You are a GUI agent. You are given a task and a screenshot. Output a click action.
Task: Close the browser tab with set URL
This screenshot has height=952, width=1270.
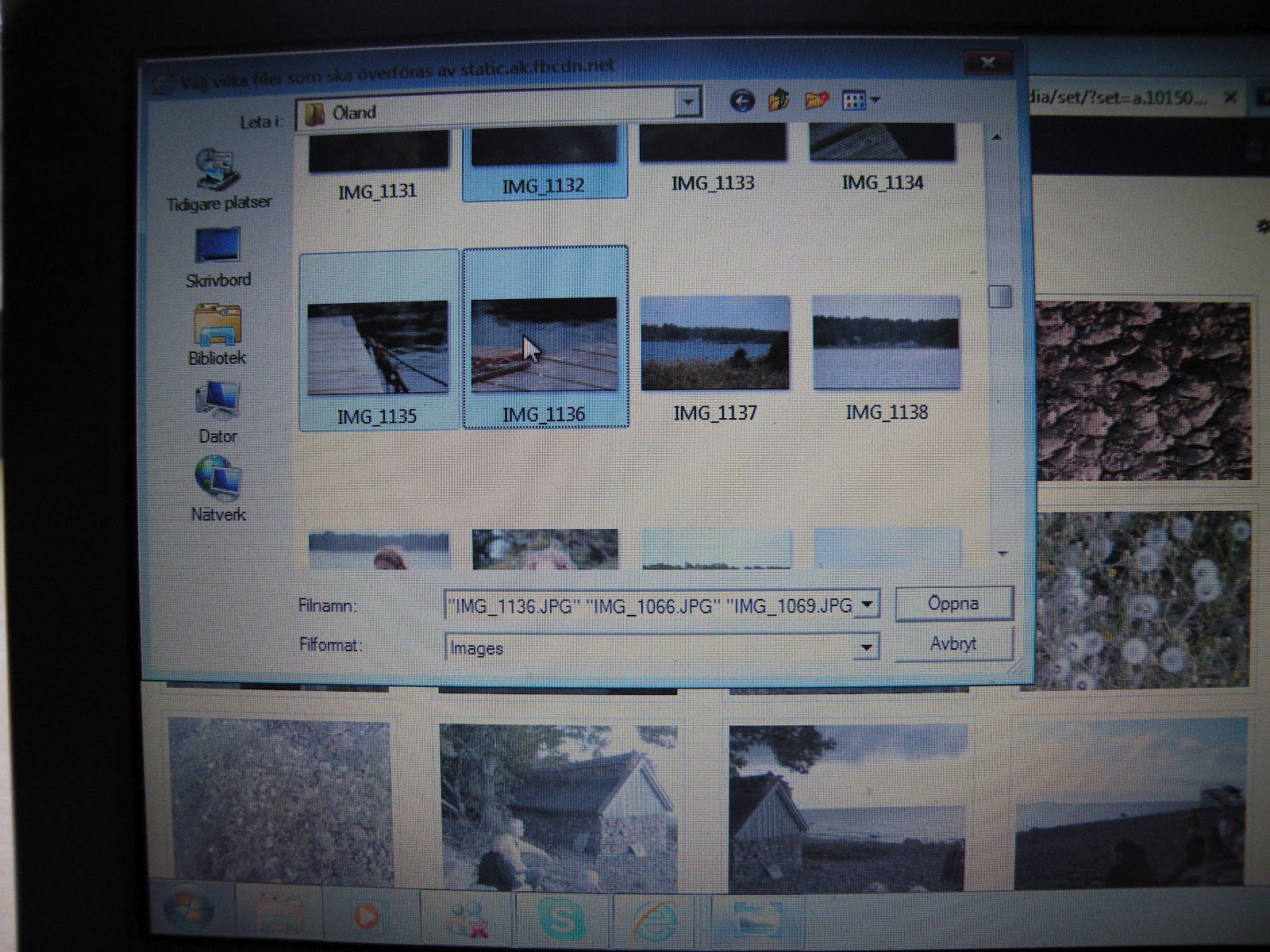[x=1230, y=98]
